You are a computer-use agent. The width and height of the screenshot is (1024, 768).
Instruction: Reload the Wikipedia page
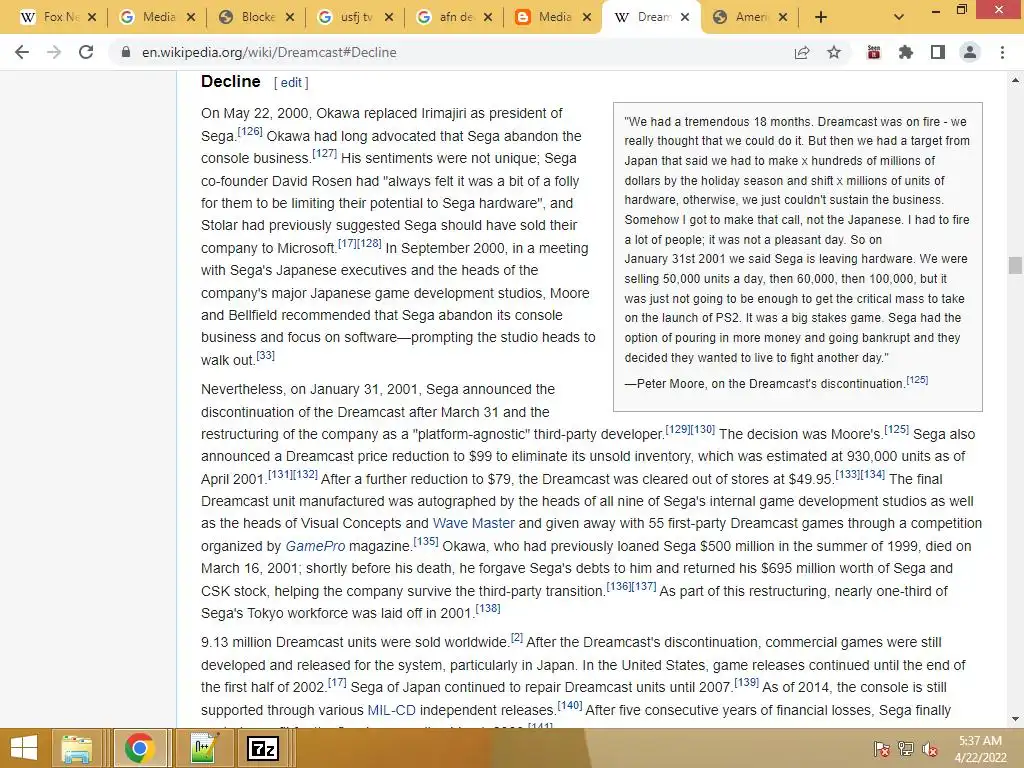point(86,52)
